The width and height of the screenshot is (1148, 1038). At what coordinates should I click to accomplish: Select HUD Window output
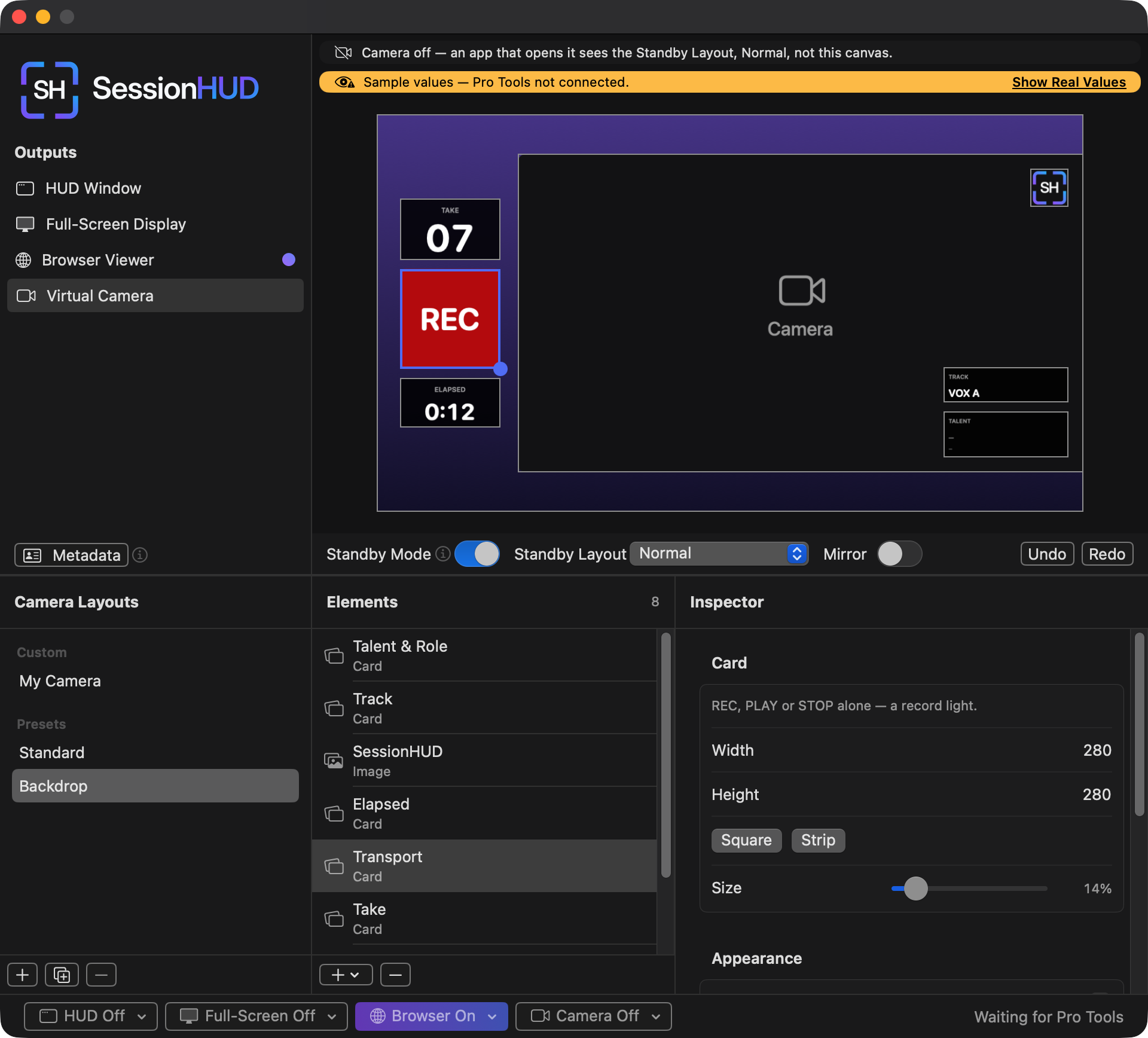tap(155, 188)
